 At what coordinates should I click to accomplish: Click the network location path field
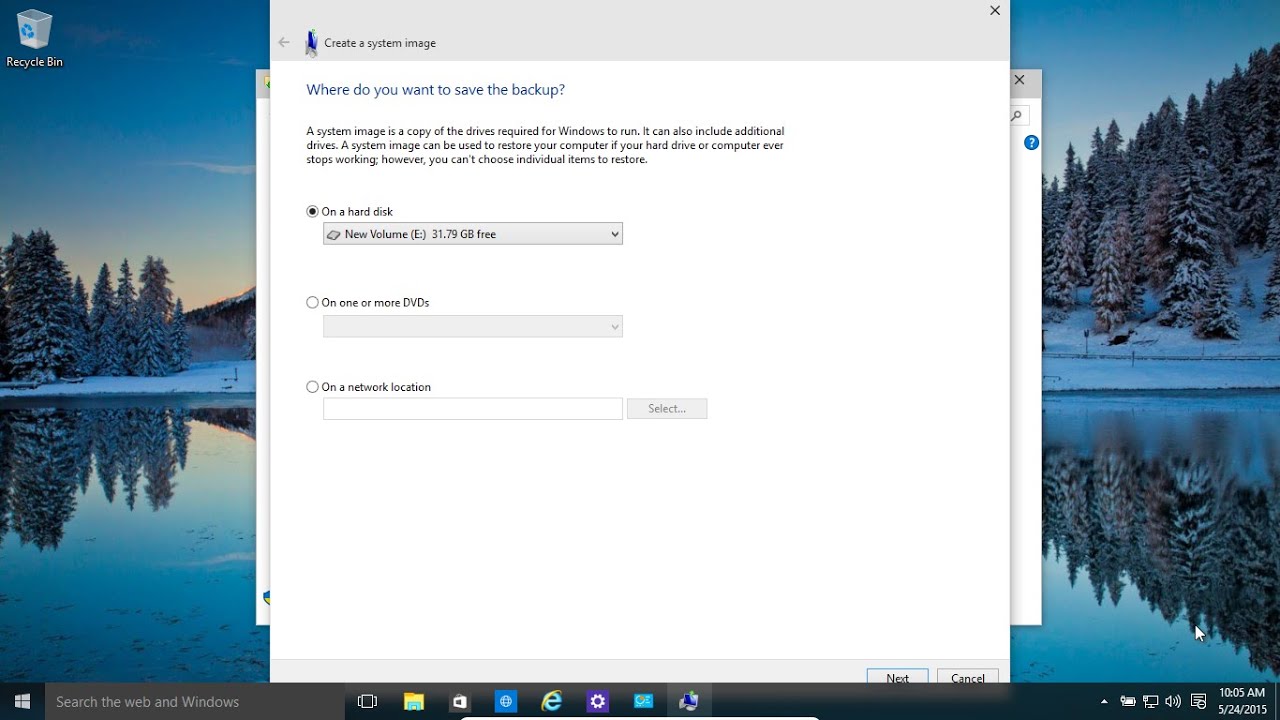point(473,408)
